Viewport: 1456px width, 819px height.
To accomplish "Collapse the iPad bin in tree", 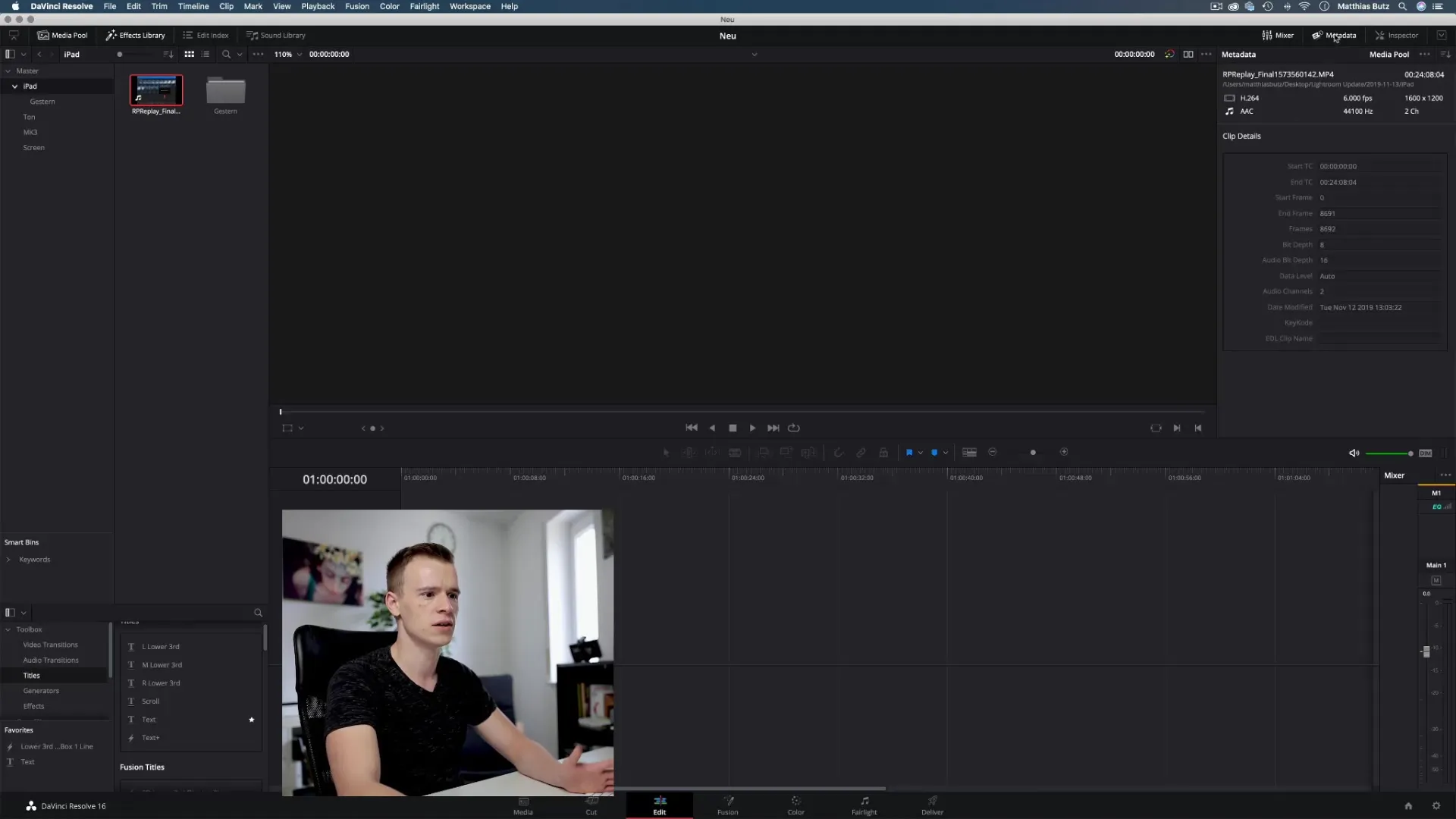I will [x=14, y=86].
